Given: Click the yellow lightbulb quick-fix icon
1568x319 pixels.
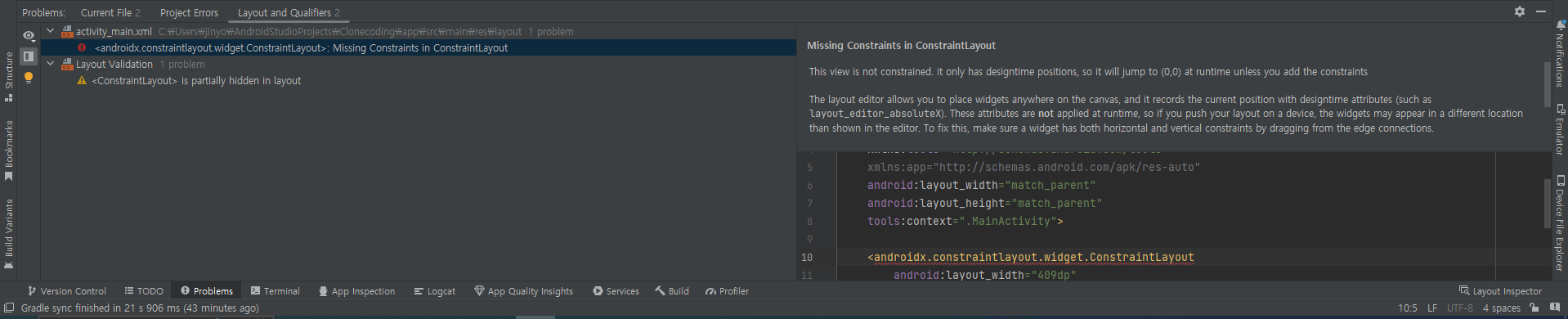Looking at the screenshot, I should coord(29,78).
